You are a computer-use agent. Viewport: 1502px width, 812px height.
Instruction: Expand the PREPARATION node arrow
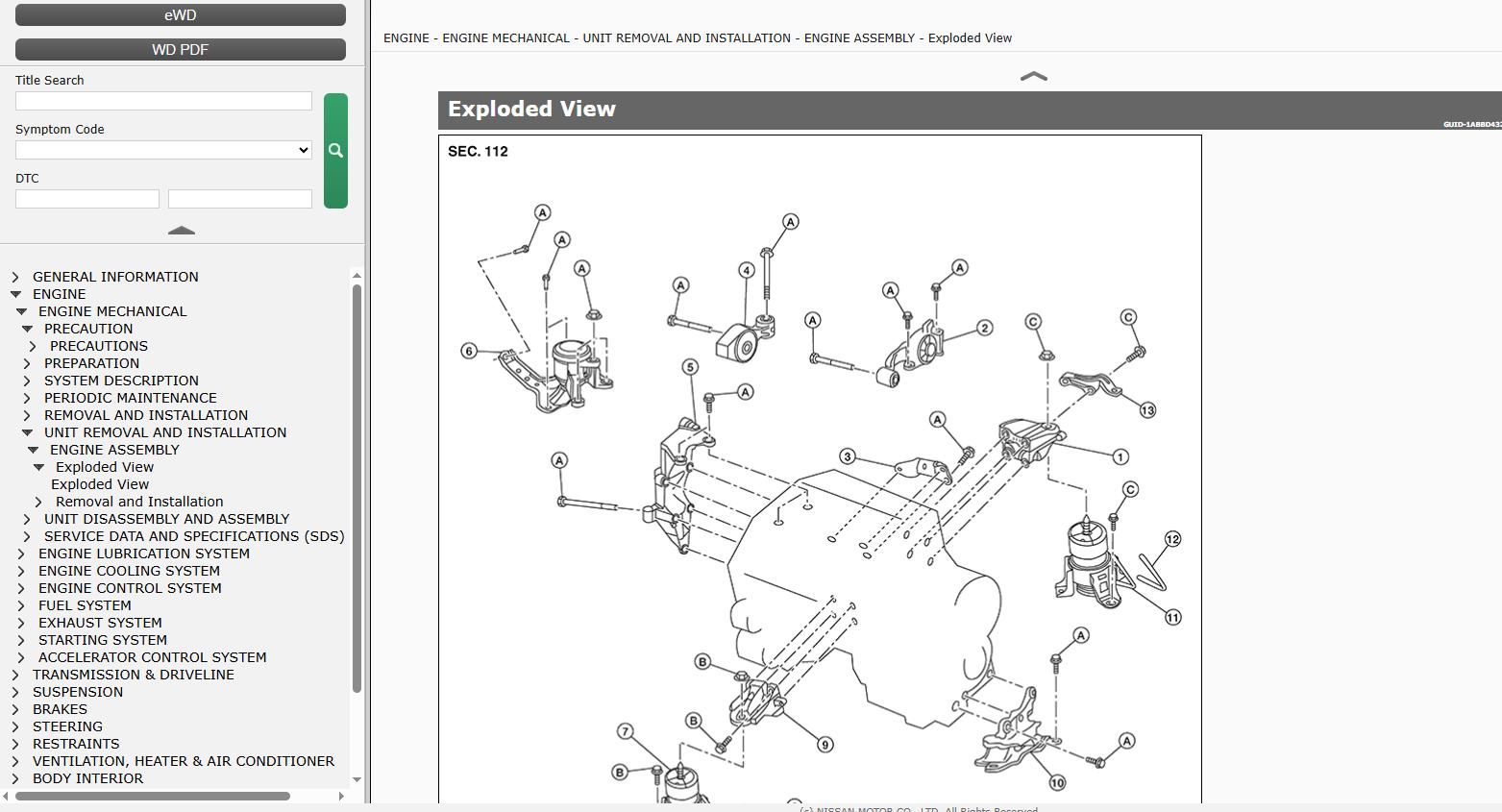coord(27,363)
